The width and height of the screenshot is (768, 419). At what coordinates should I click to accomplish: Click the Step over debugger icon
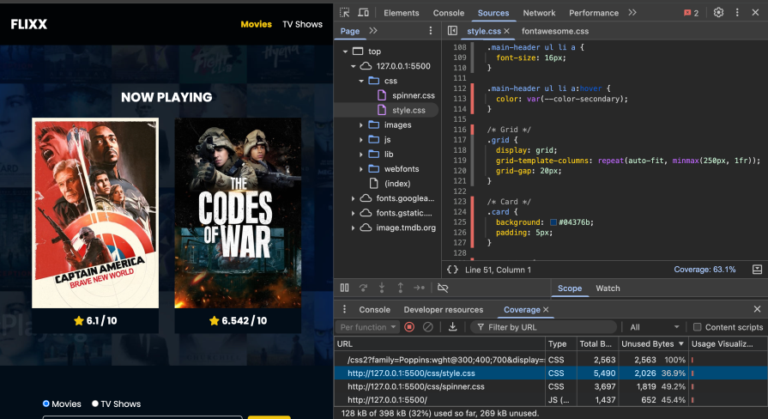tap(363, 288)
